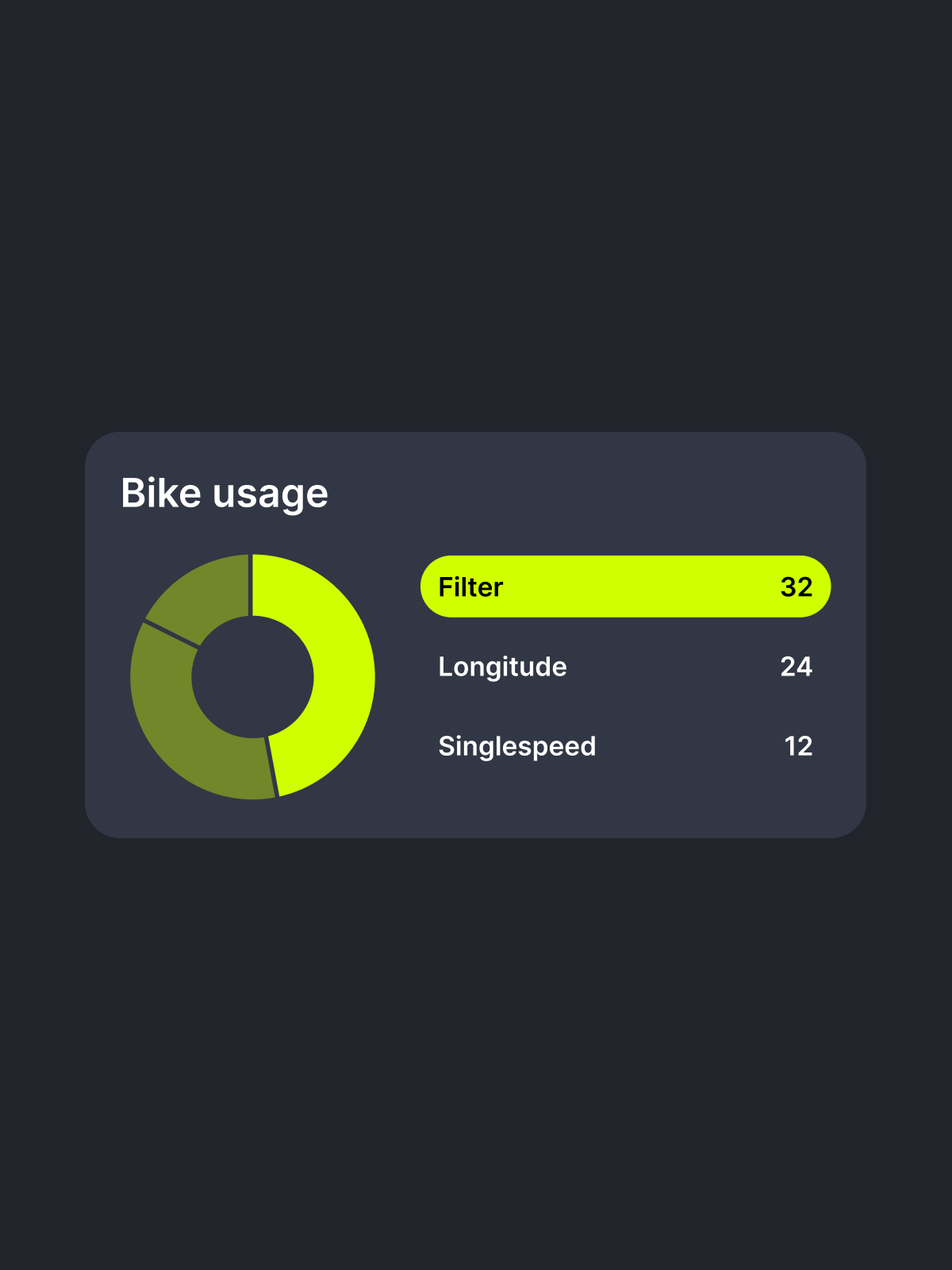952x1270 pixels.
Task: Click the middle of the lime Filter pill
Action: point(625,587)
